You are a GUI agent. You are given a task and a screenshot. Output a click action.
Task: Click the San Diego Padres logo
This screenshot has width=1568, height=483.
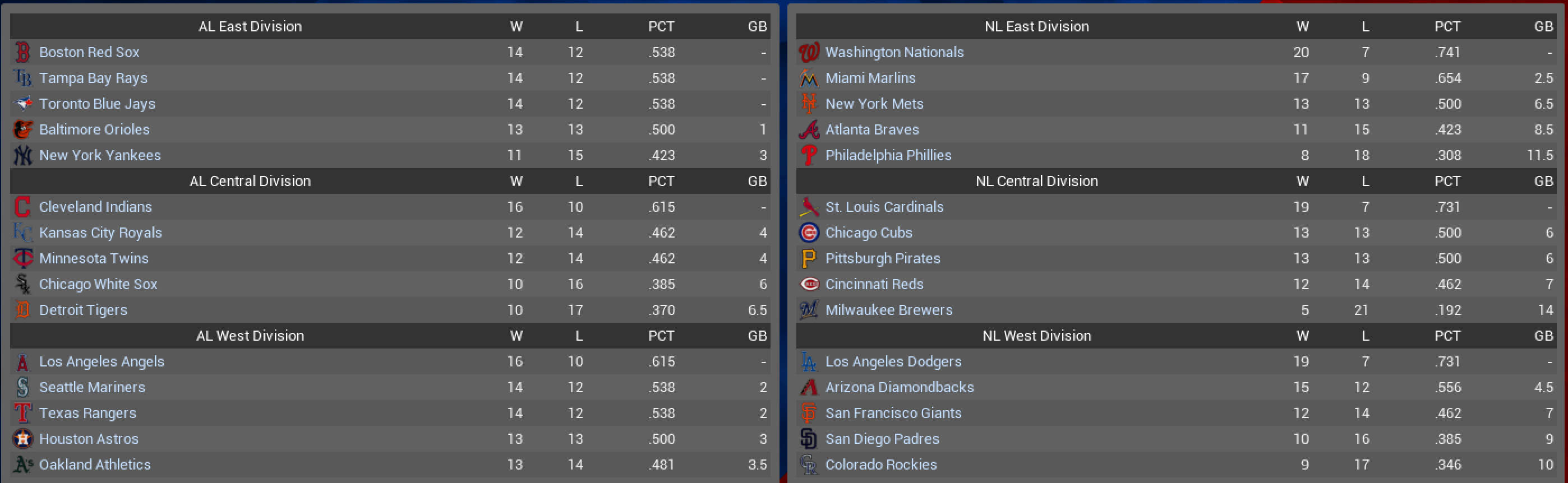pyautogui.click(x=808, y=439)
